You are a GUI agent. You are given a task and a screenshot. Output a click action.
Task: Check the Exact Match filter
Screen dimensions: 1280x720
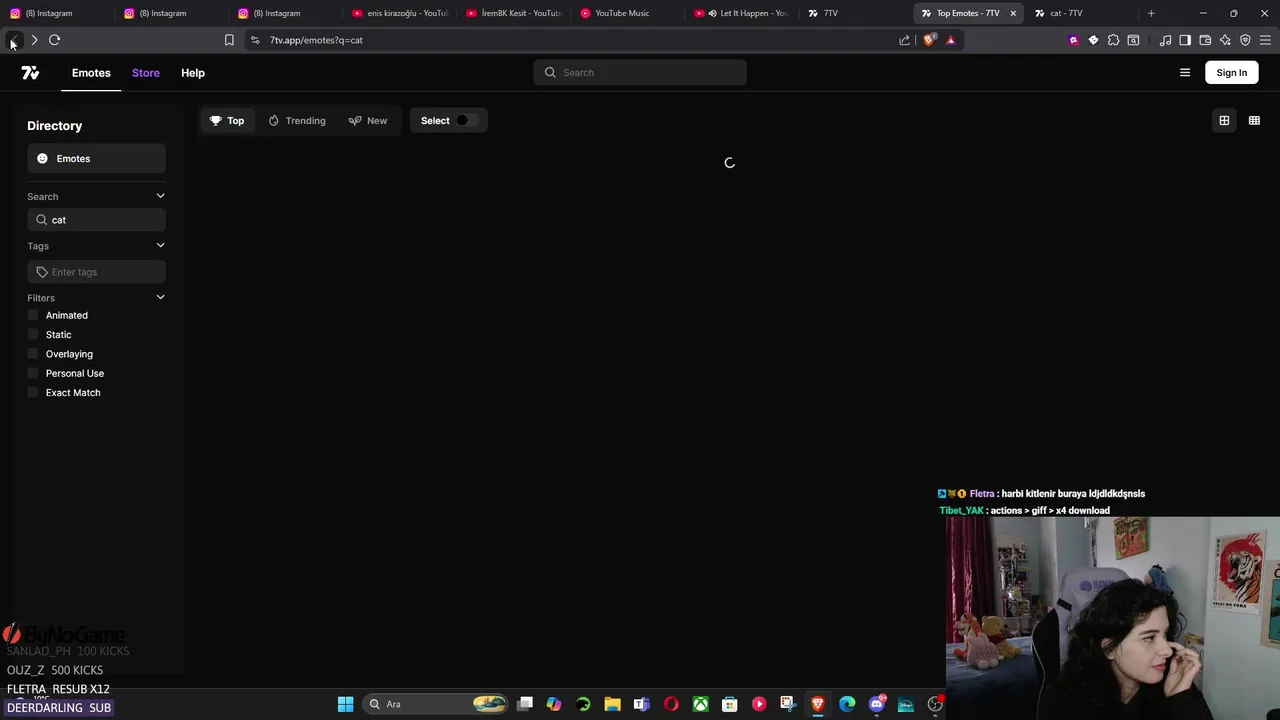(33, 393)
